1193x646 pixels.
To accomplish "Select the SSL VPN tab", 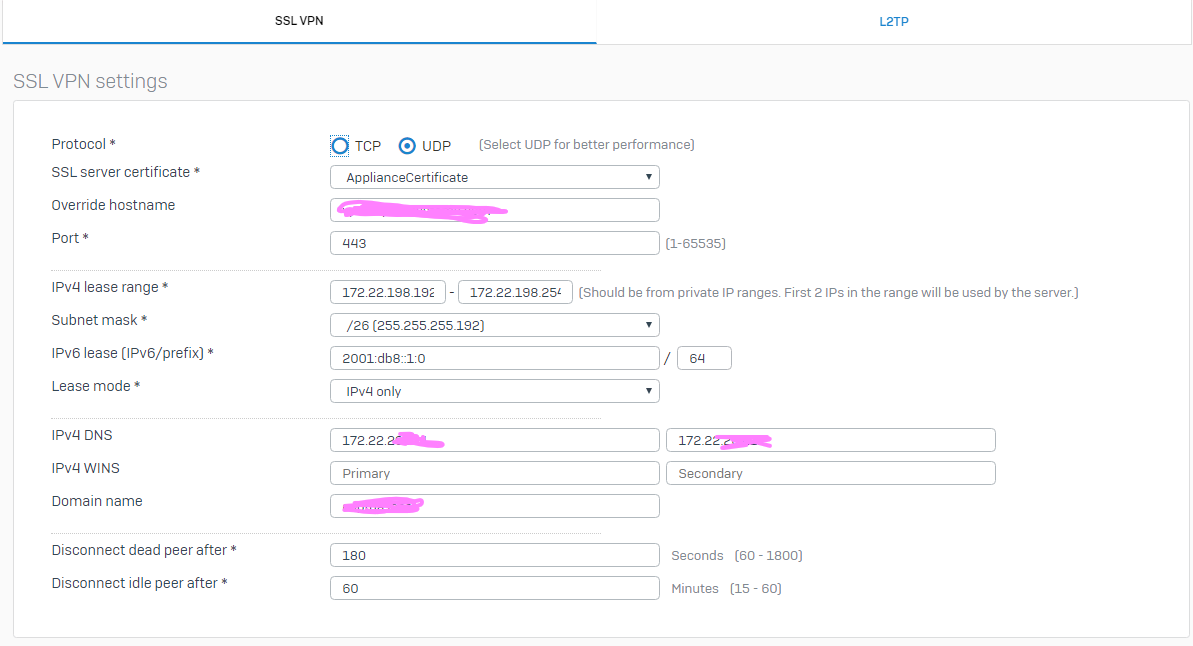I will click(299, 22).
